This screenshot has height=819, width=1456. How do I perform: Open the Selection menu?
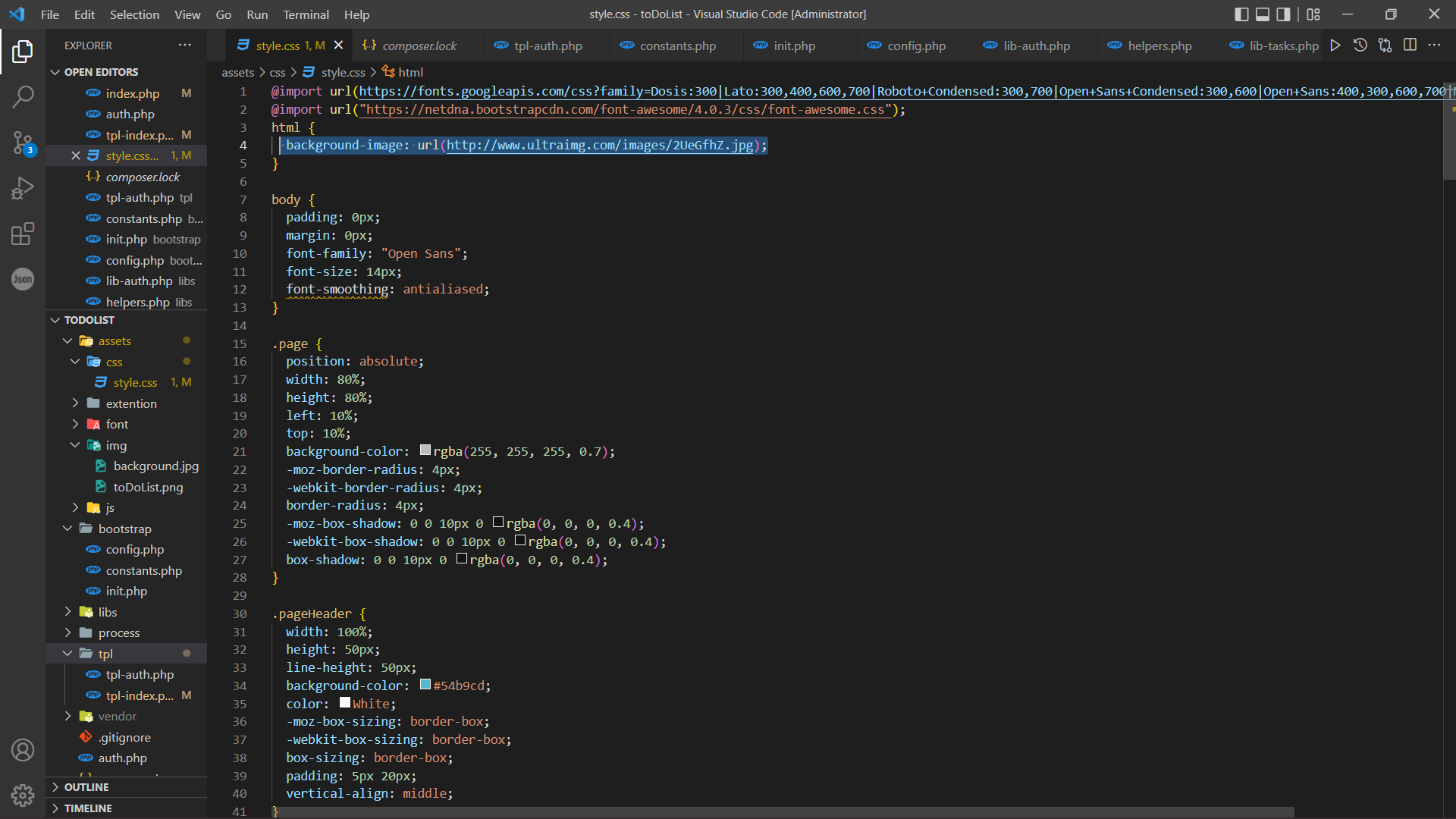coord(134,14)
